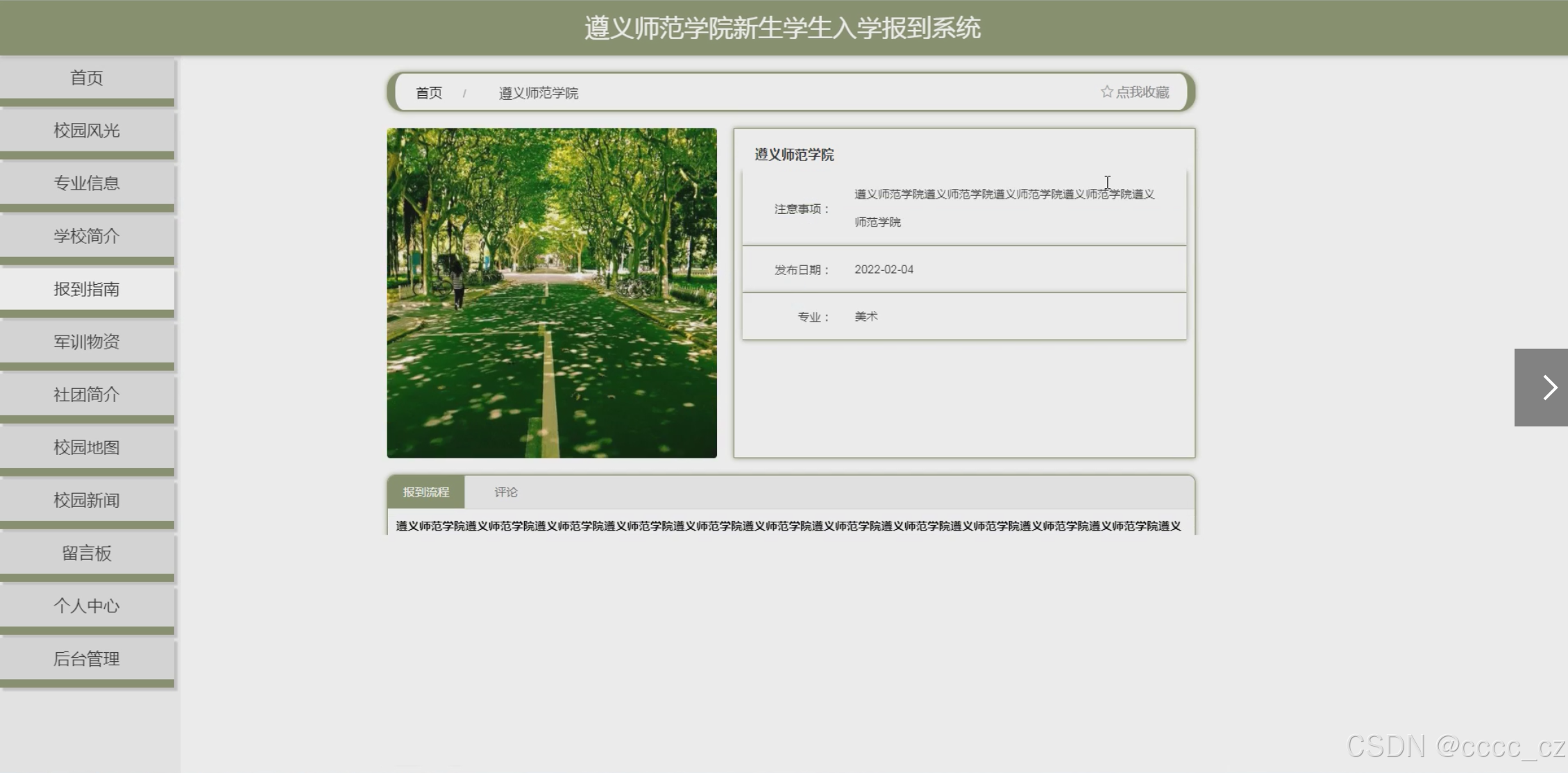Click the tree-lined road photo
1568x773 pixels.
click(x=551, y=292)
